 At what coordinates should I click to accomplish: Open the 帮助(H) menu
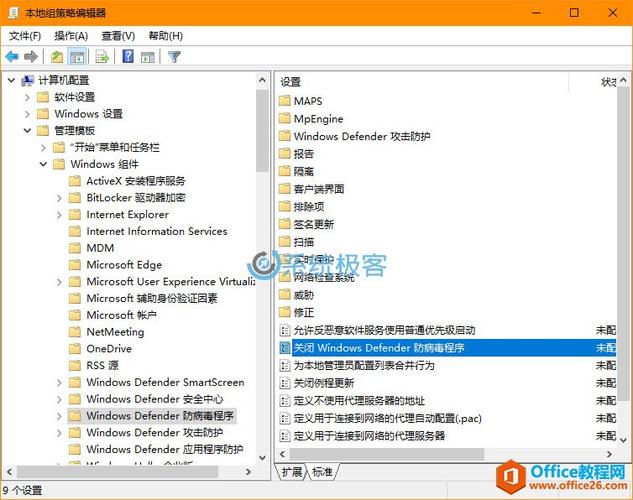166,36
